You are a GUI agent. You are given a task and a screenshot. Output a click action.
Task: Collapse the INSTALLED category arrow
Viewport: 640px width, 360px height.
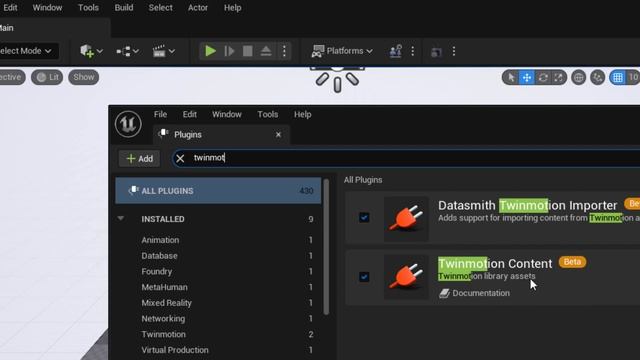pyautogui.click(x=121, y=219)
